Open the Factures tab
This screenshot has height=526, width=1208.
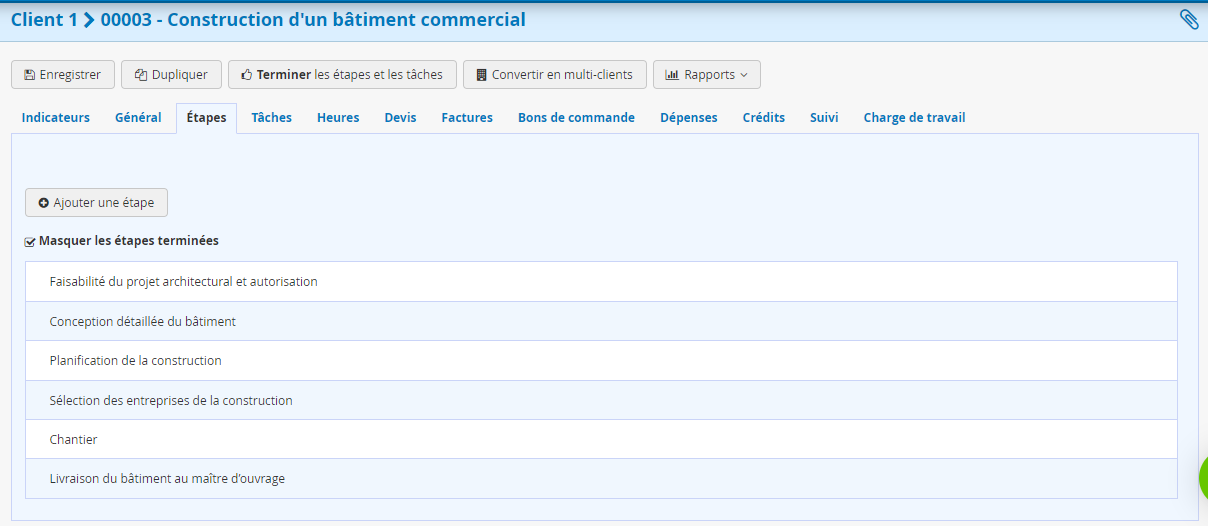(467, 118)
